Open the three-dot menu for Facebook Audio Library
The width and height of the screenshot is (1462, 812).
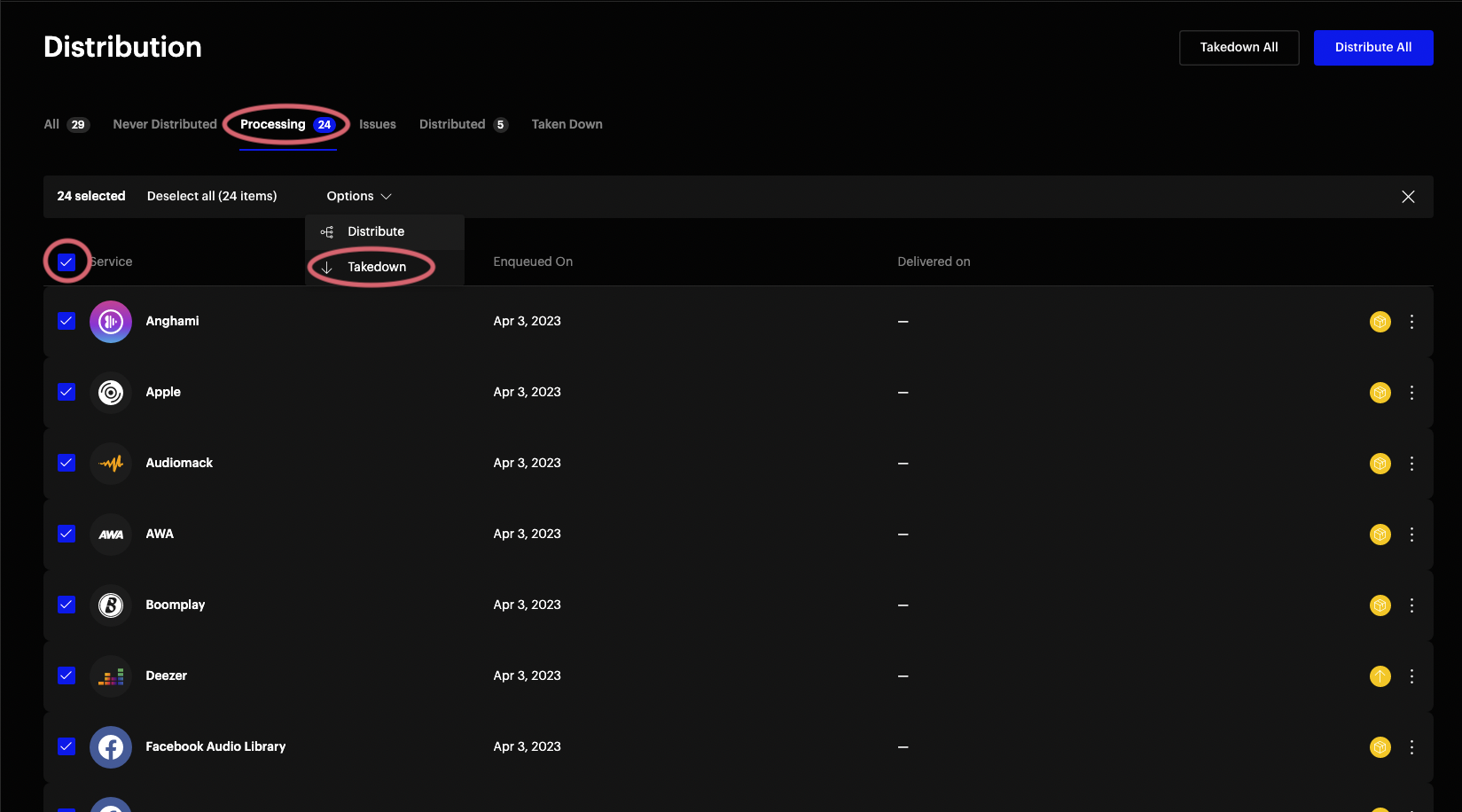pos(1412,747)
